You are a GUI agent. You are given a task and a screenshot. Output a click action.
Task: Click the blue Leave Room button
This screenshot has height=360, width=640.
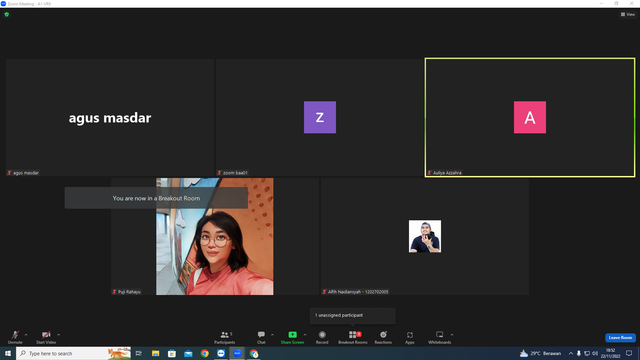coord(620,338)
